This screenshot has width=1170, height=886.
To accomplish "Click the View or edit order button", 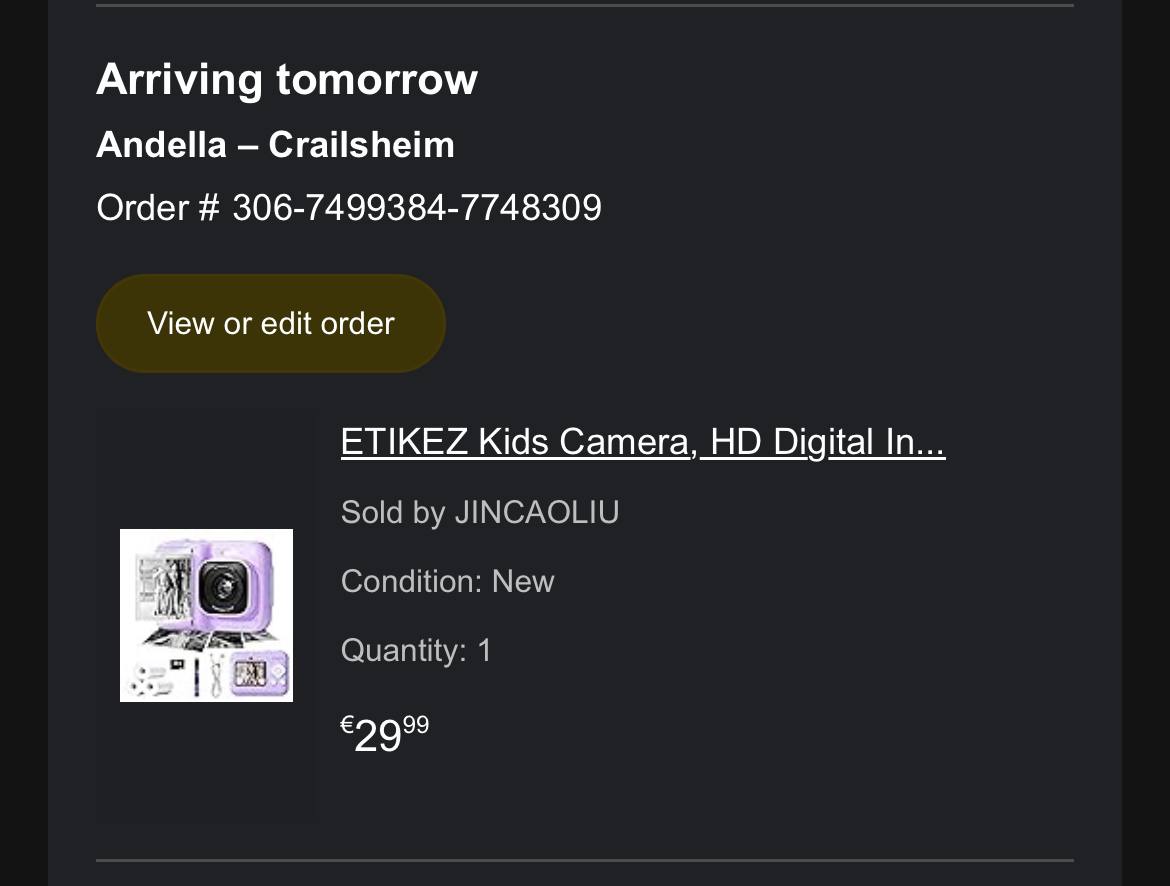I will (270, 323).
